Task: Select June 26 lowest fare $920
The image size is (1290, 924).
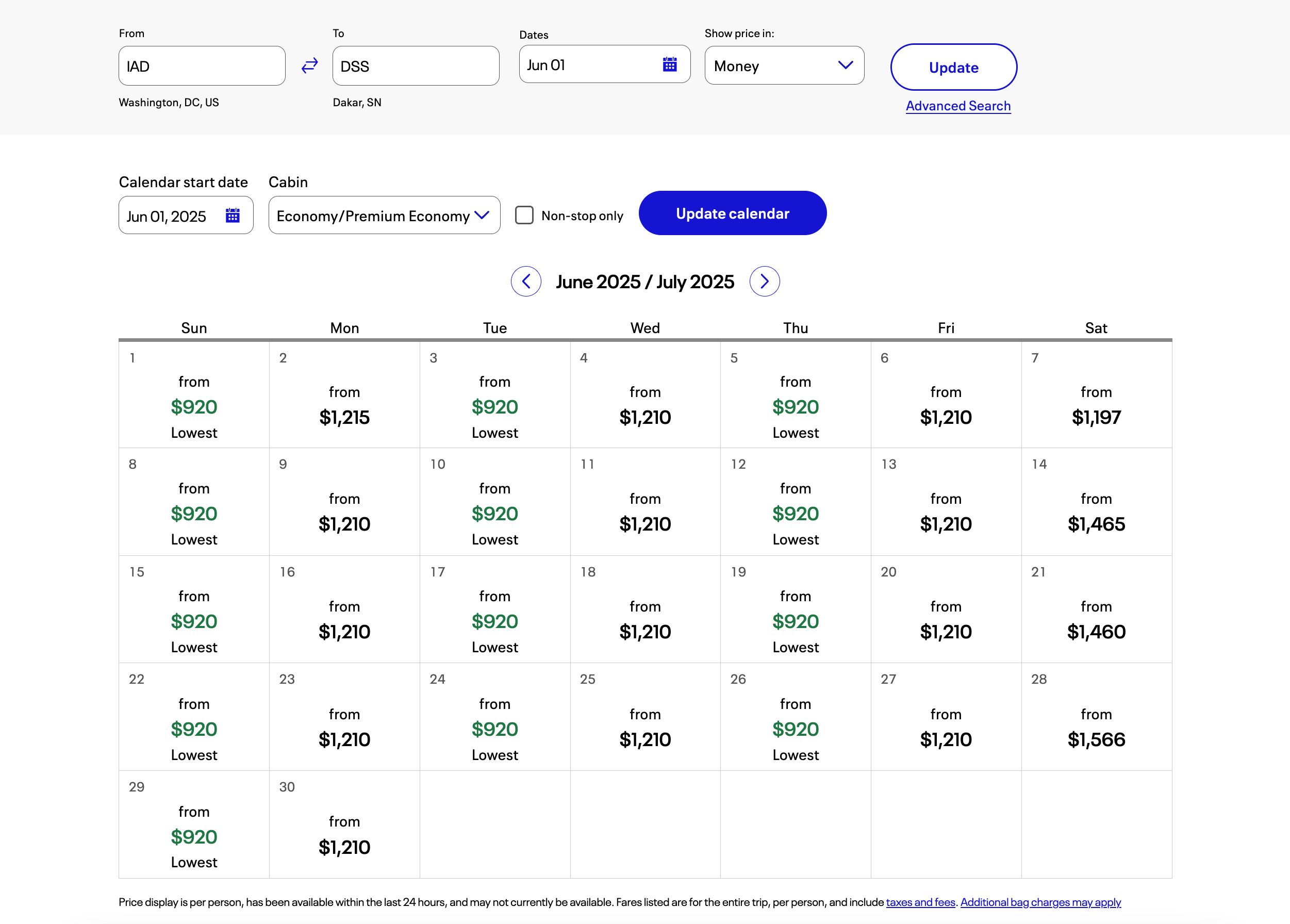Action: click(795, 717)
